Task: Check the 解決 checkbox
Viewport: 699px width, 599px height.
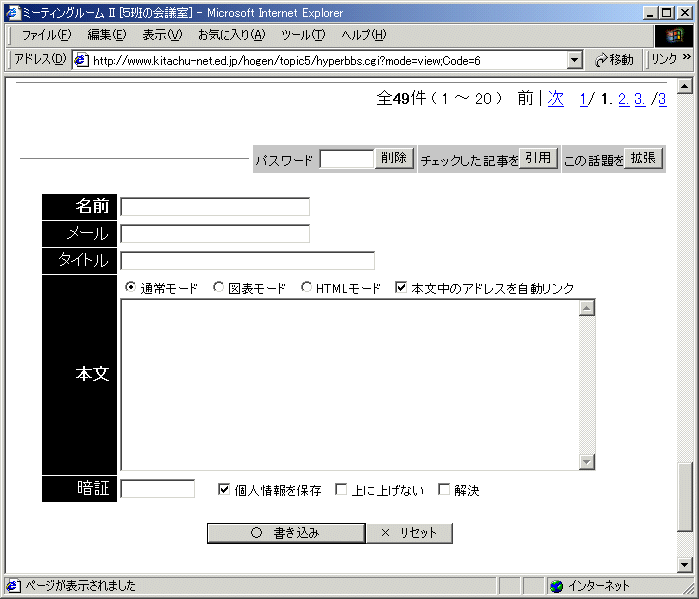Action: [x=444, y=489]
